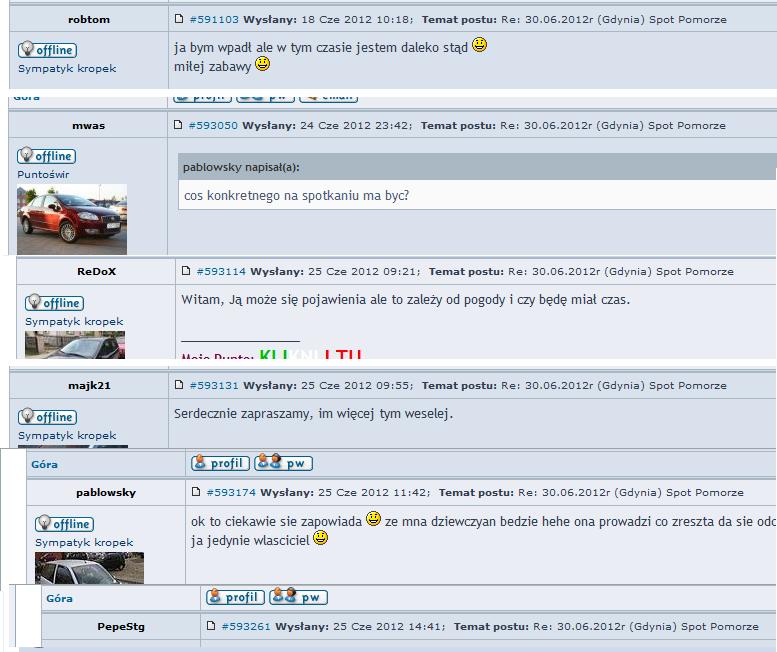The width and height of the screenshot is (777, 652).
Task: Jump to top via Góra above PepeStg
Action: 59,598
